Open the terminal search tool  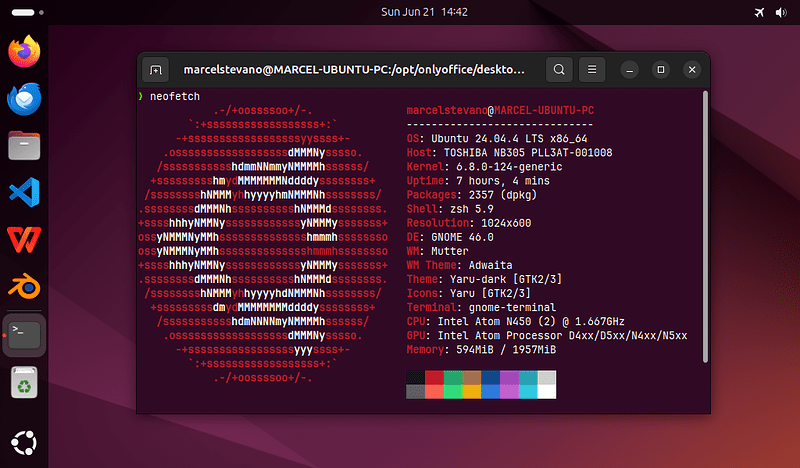559,69
